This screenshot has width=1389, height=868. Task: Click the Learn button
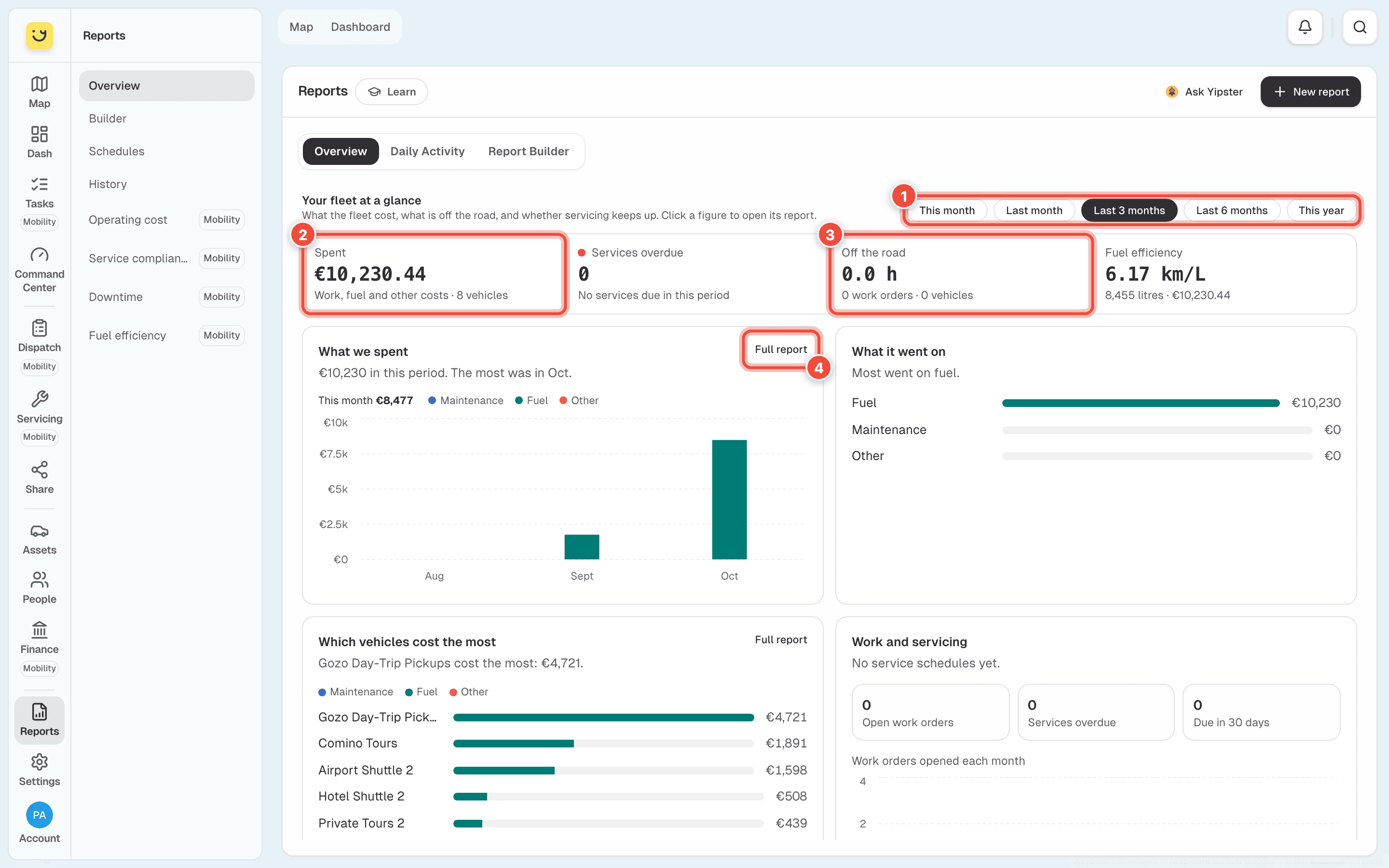click(x=392, y=92)
